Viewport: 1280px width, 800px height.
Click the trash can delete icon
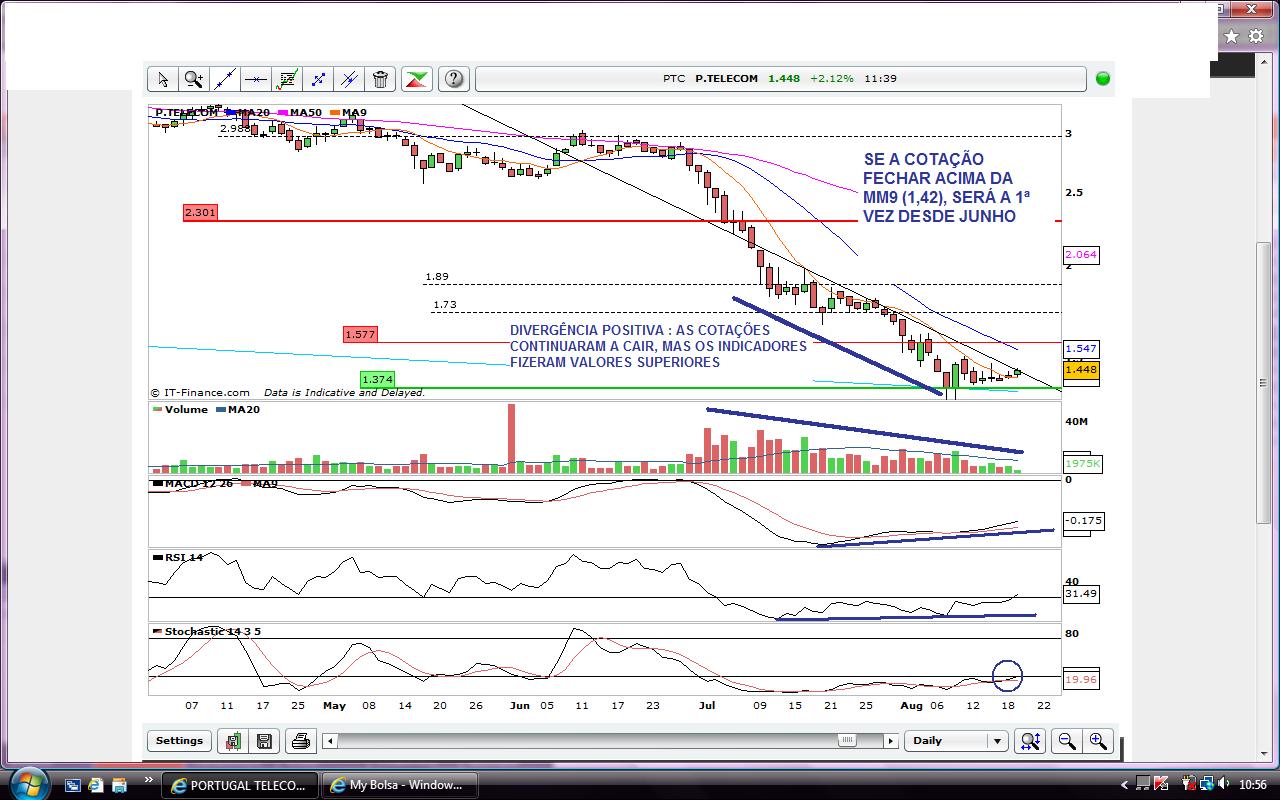tap(380, 79)
